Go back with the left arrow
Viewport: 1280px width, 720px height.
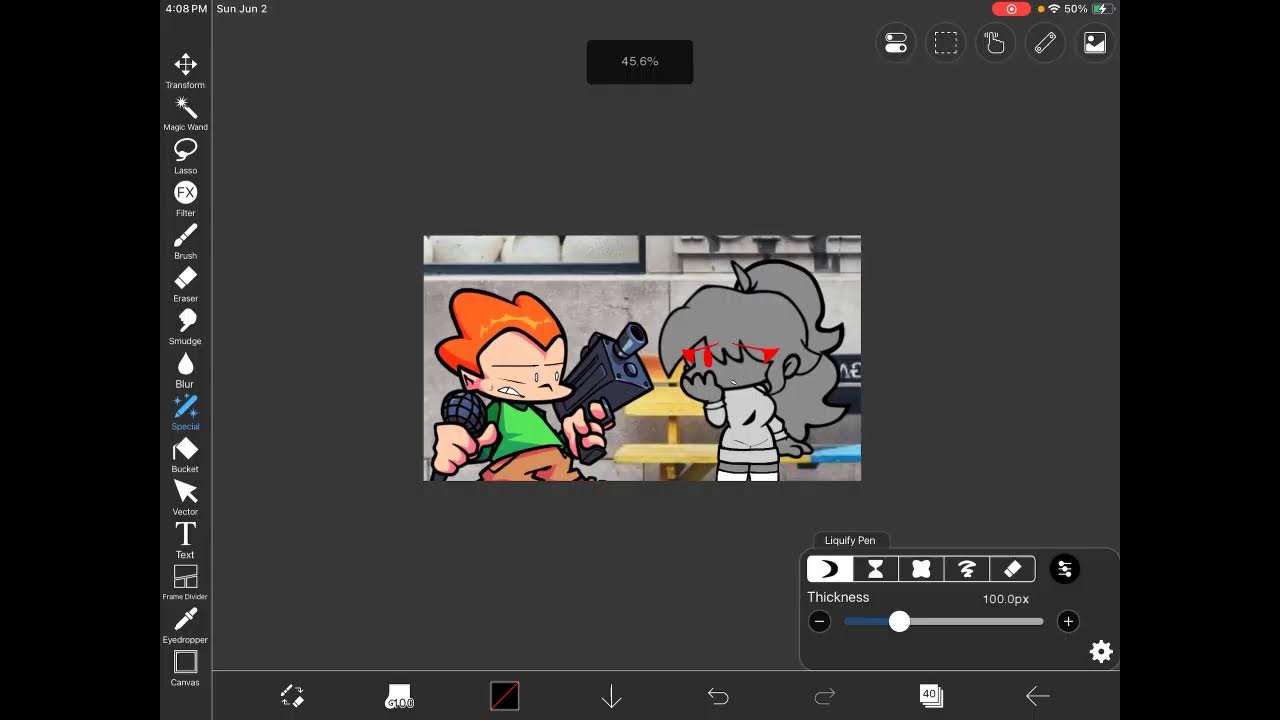click(1038, 696)
